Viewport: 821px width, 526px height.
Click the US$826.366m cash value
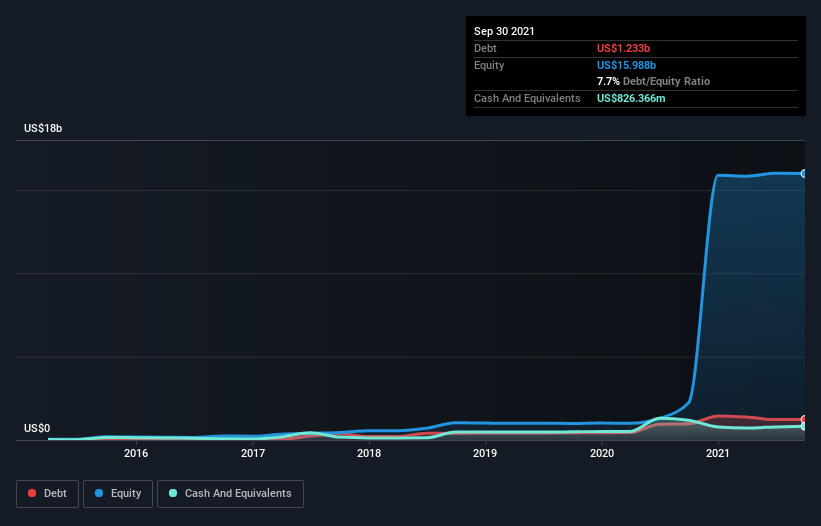(631, 98)
